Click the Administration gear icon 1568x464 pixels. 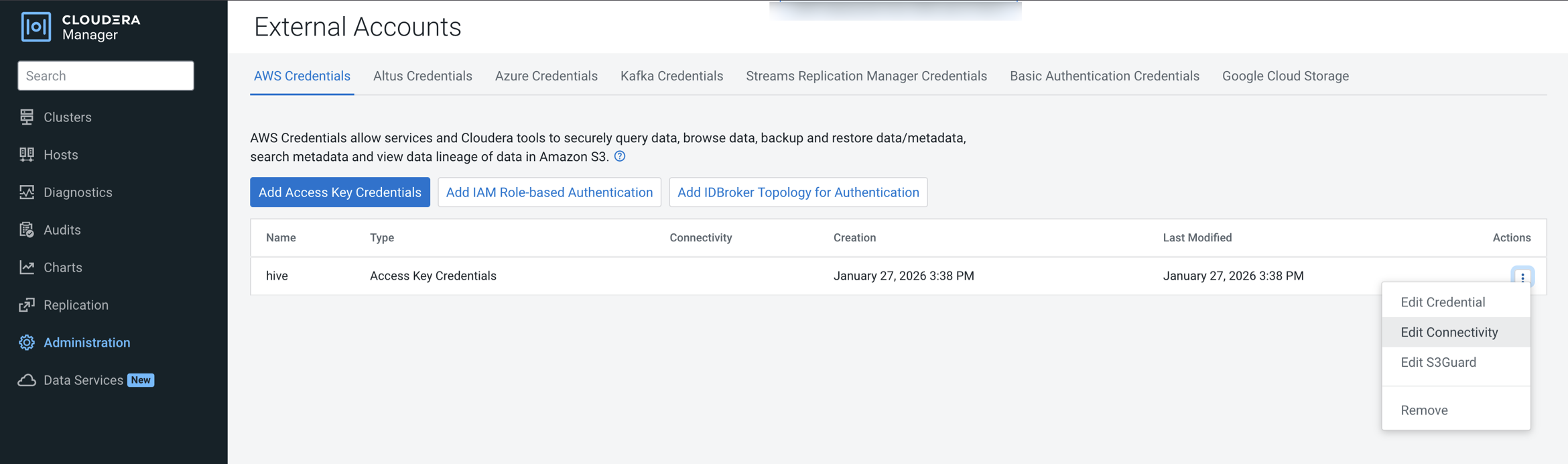(27, 343)
